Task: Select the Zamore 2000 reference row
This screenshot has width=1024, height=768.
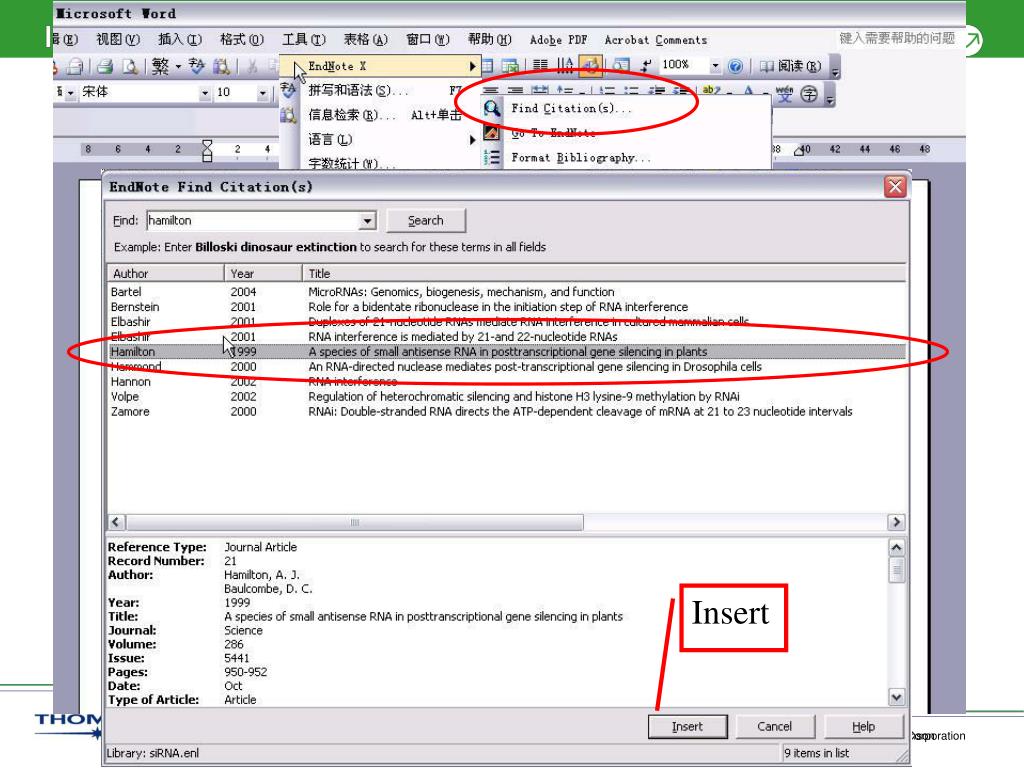Action: [507, 411]
